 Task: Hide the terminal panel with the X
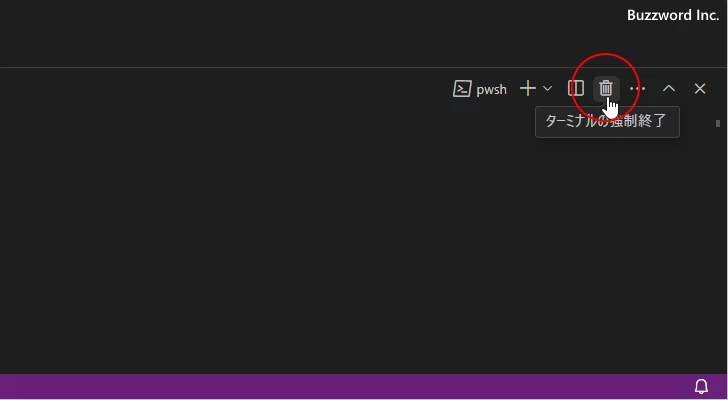[x=700, y=88]
